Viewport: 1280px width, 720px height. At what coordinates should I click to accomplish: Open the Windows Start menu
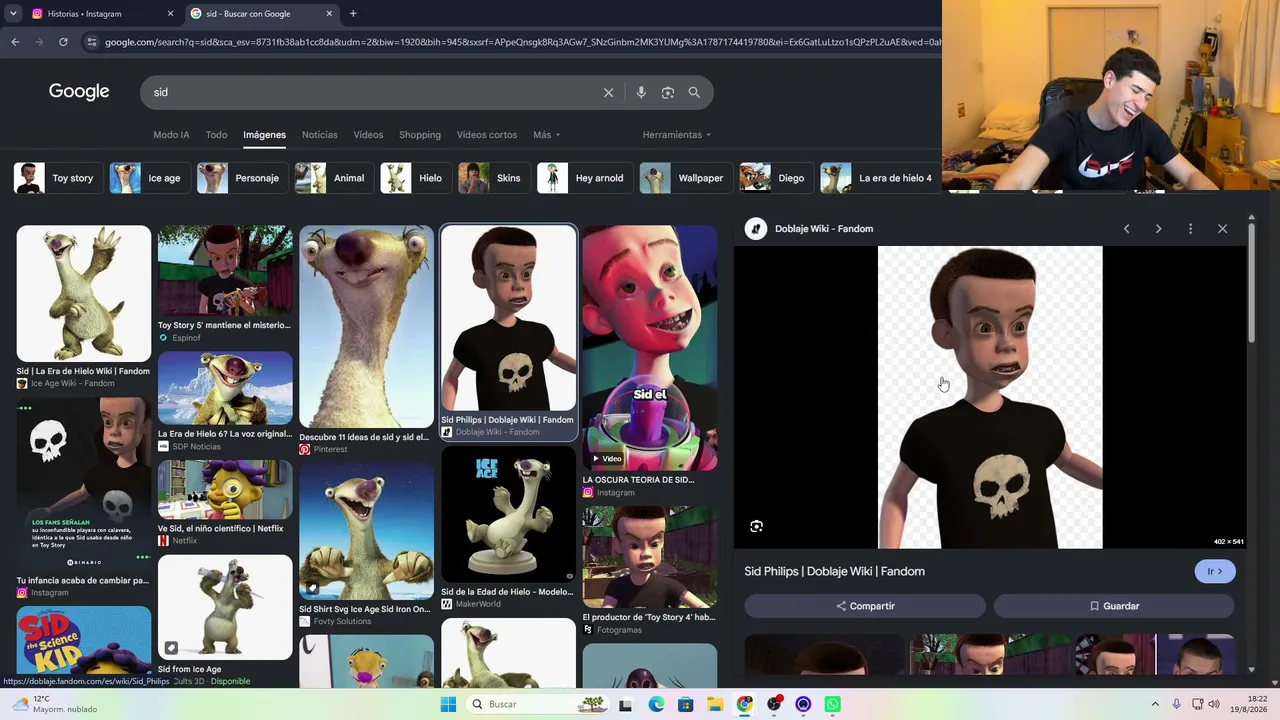[448, 704]
